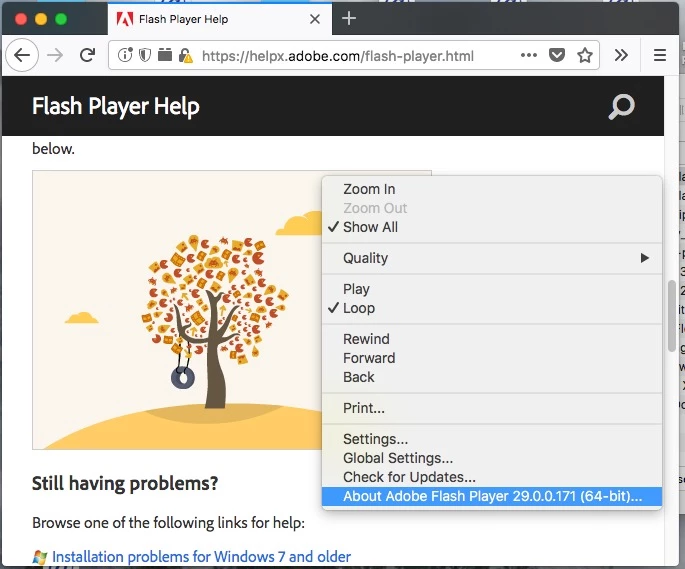Click the tracking protection shield icon

tap(145, 55)
